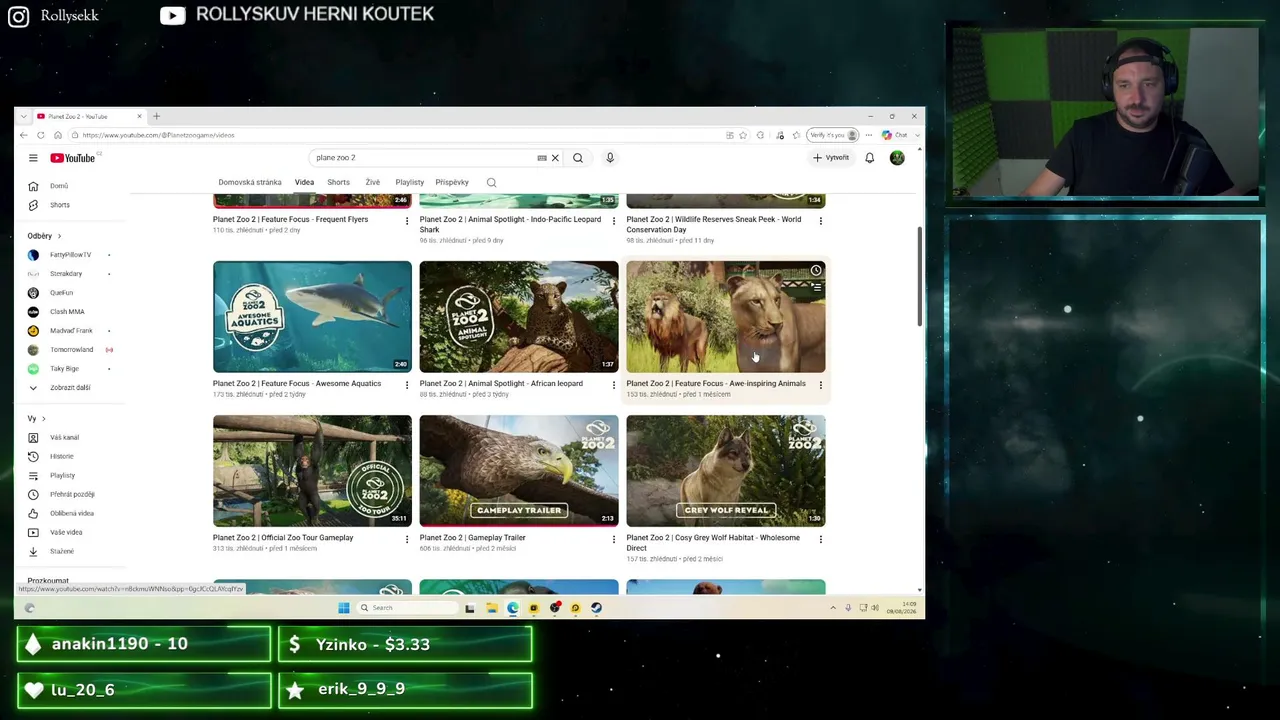Open title 'Planet Zoo 2 | Gameplay Trailer'

coord(472,538)
